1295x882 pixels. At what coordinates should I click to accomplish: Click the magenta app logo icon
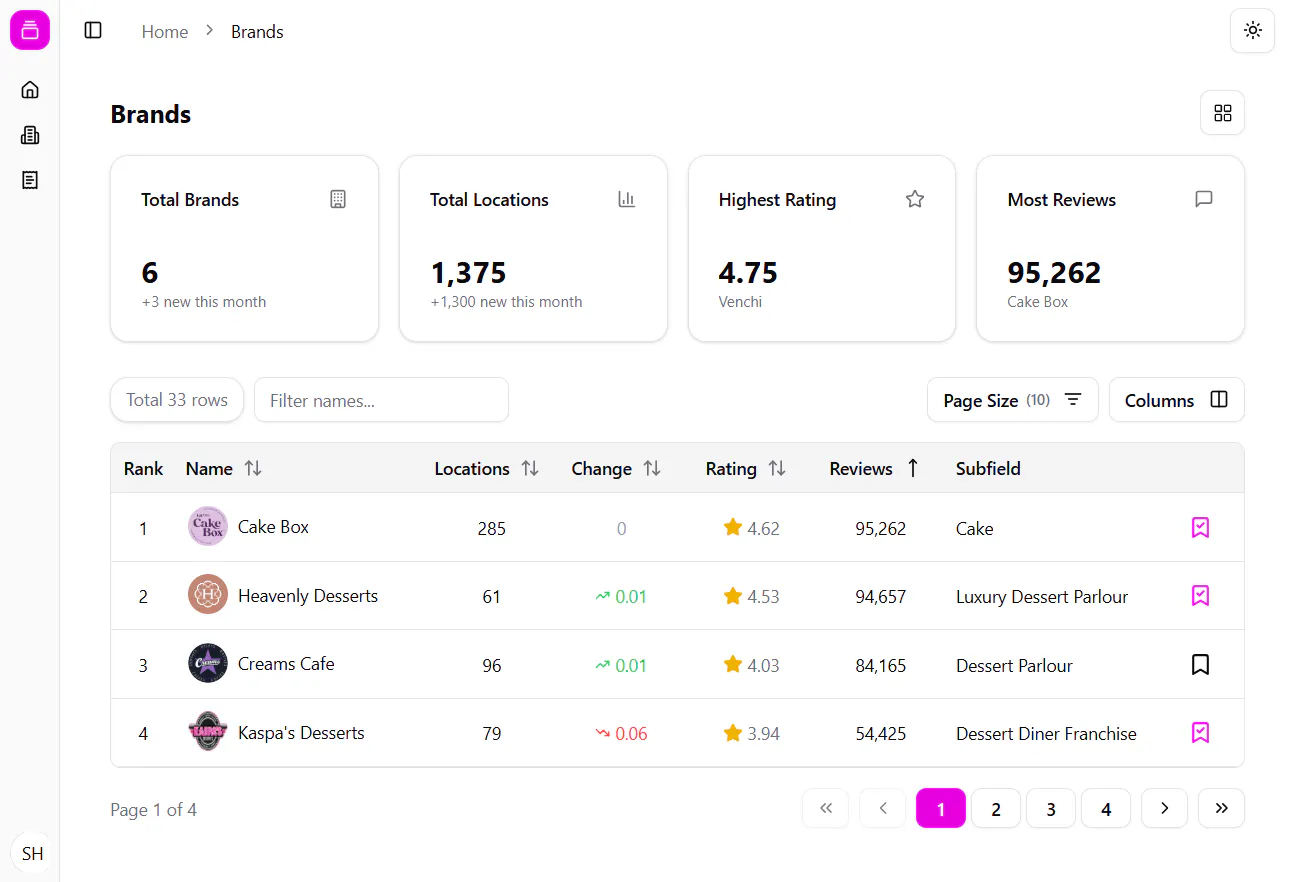[30, 30]
